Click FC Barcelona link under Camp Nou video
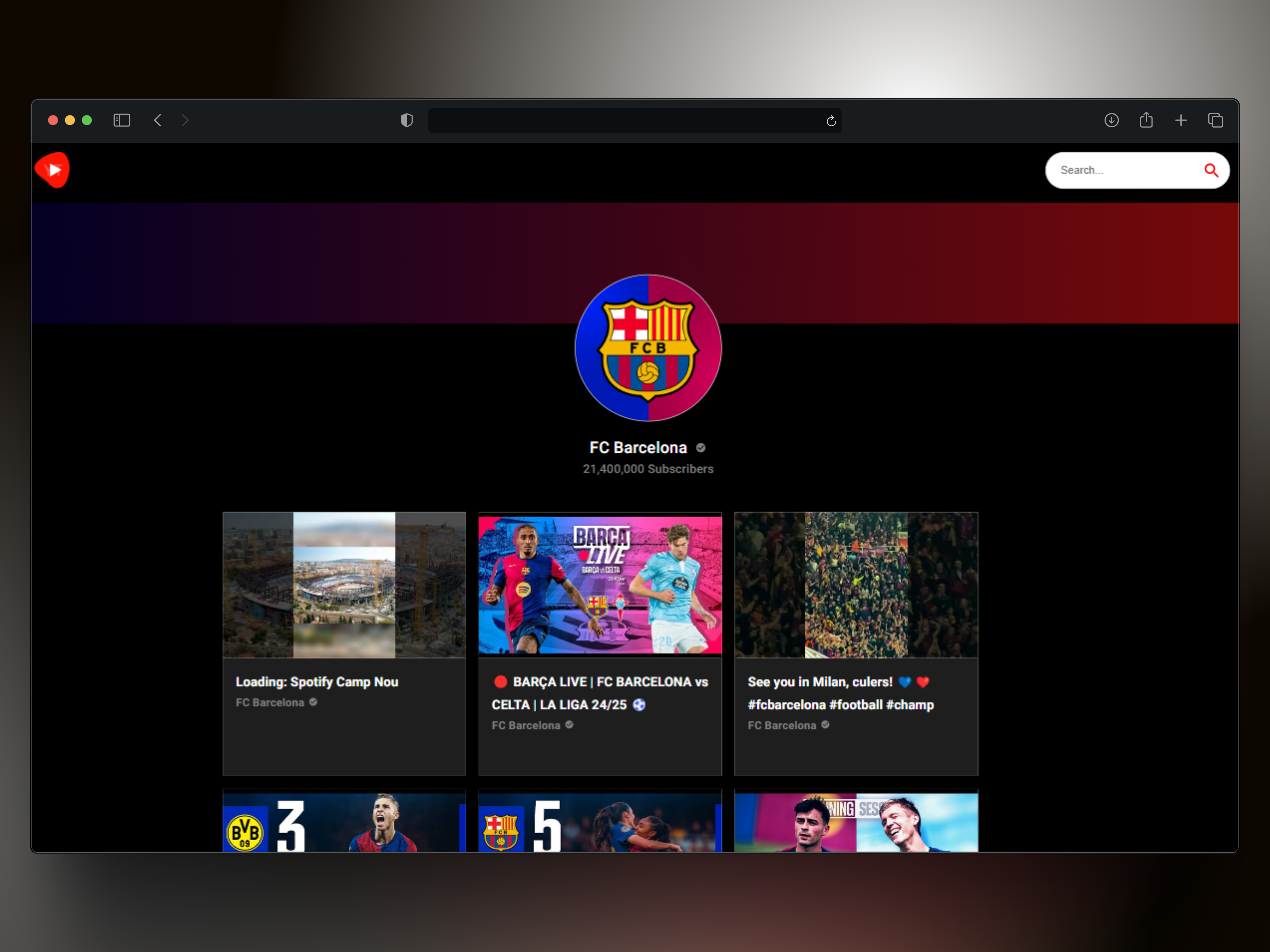The width and height of the screenshot is (1270, 952). click(270, 702)
